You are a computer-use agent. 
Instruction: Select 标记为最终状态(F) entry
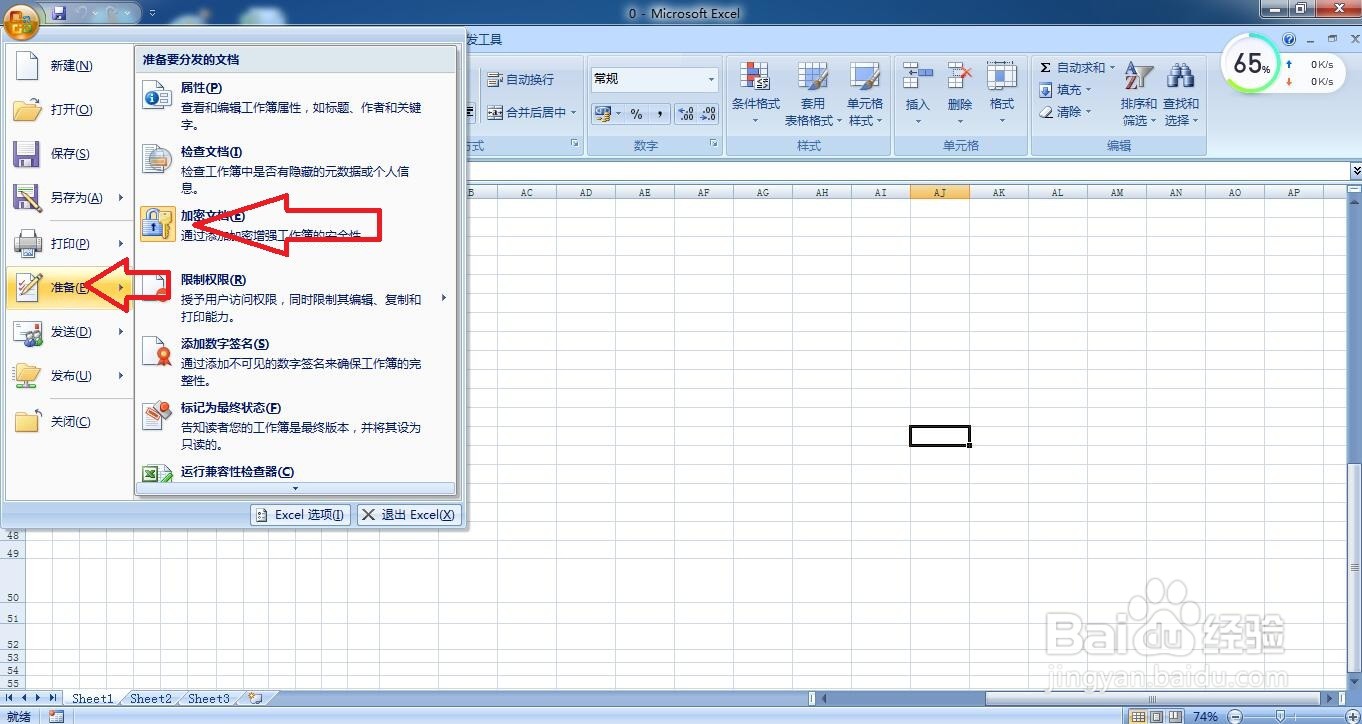click(295, 426)
